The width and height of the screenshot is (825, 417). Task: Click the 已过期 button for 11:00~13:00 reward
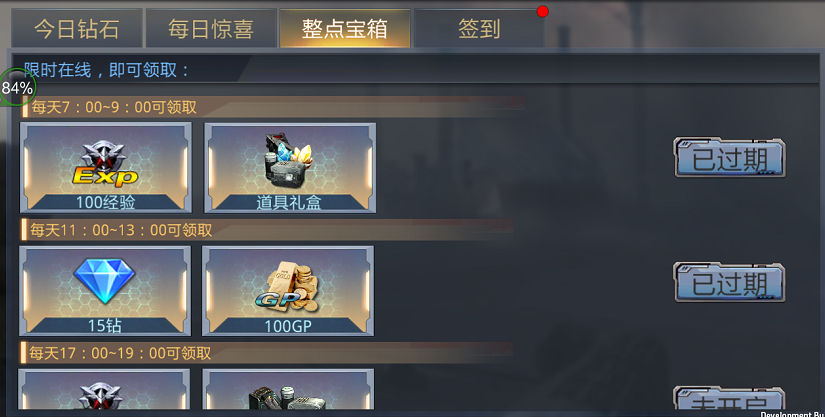(x=730, y=282)
